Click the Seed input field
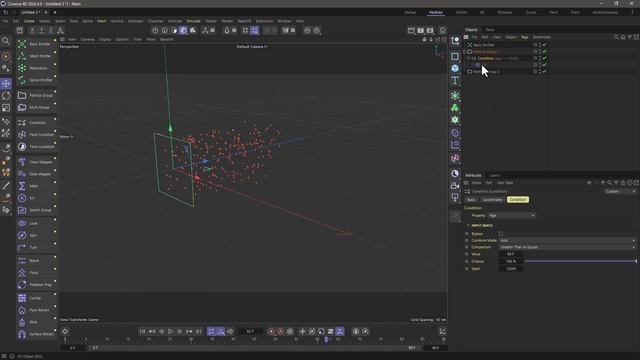The width and height of the screenshot is (640, 360). point(511,269)
